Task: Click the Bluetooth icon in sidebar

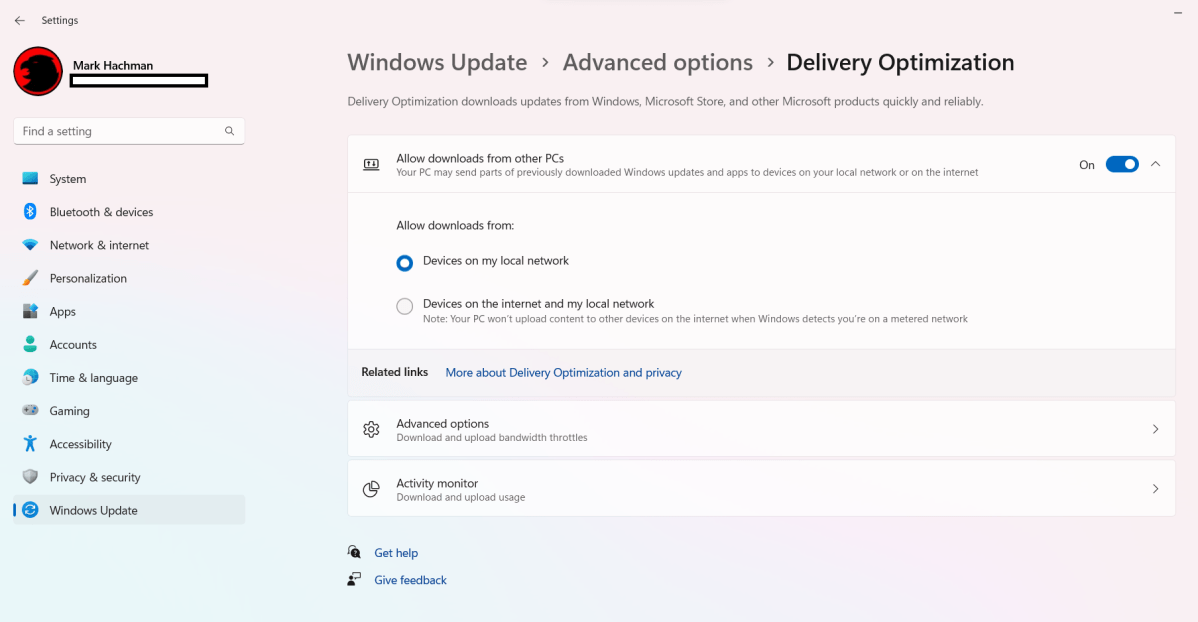Action: click(x=30, y=212)
